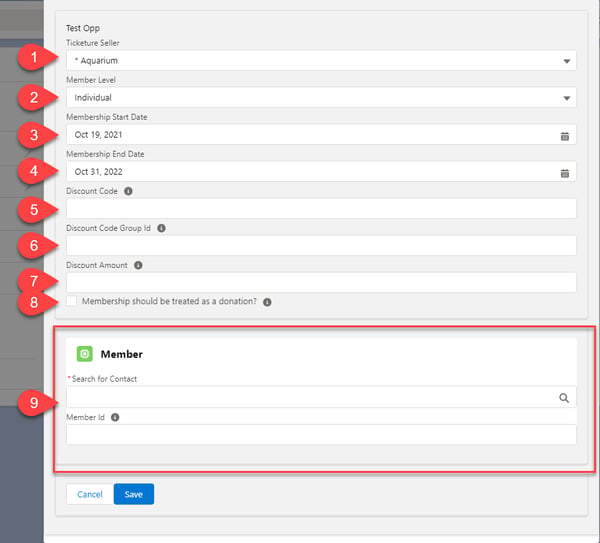
Task: Expand the Ticketure Seller dropdown arrow
Action: pos(567,61)
